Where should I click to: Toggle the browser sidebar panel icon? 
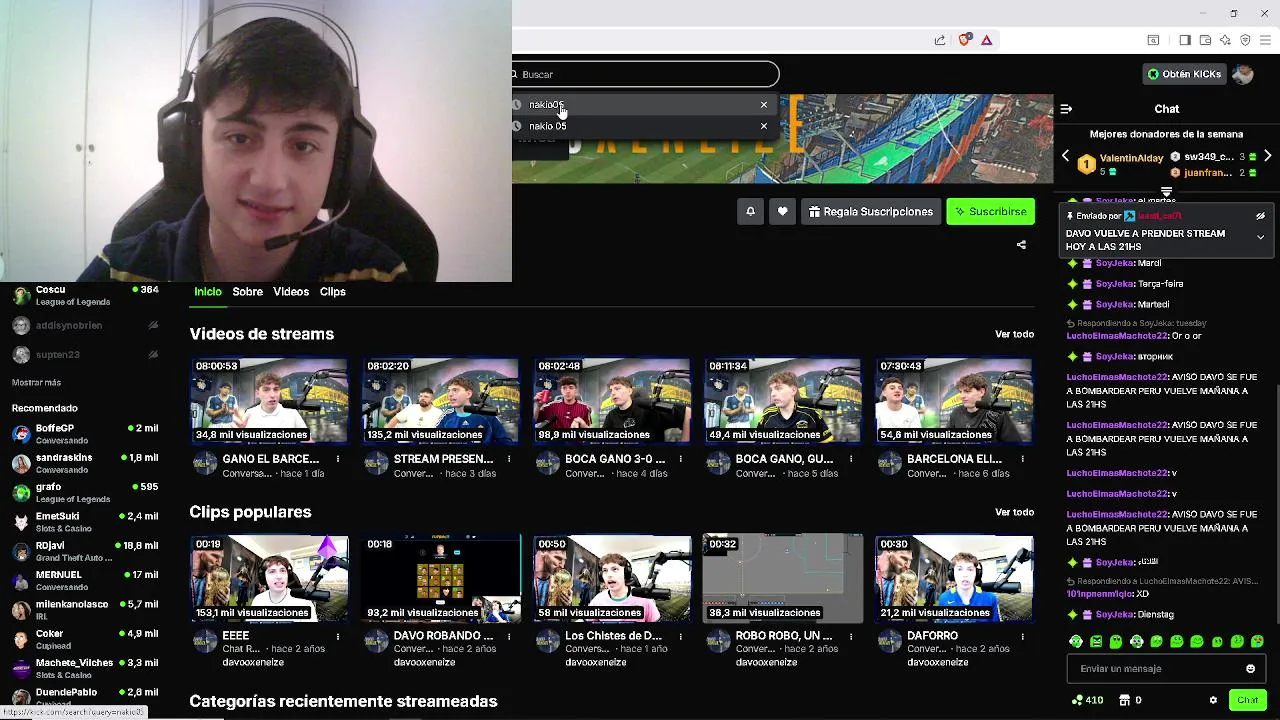pos(1185,40)
